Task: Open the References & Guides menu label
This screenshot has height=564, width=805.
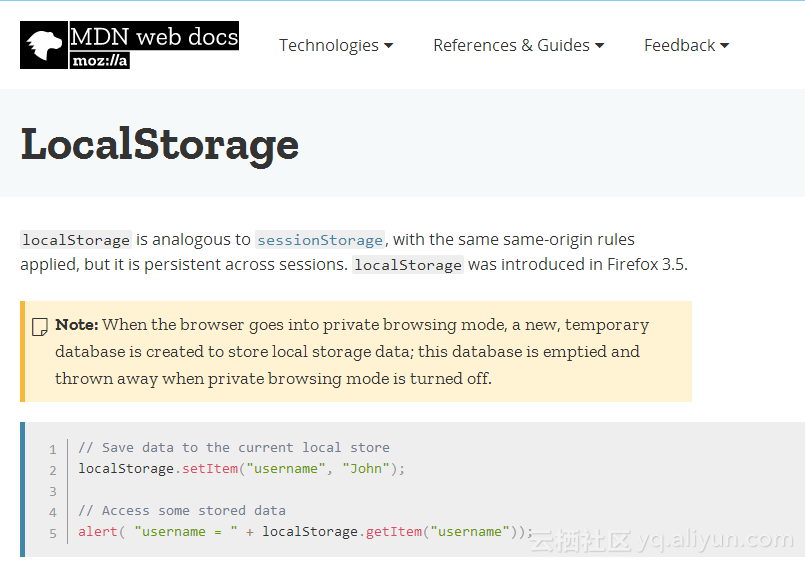Action: (511, 45)
